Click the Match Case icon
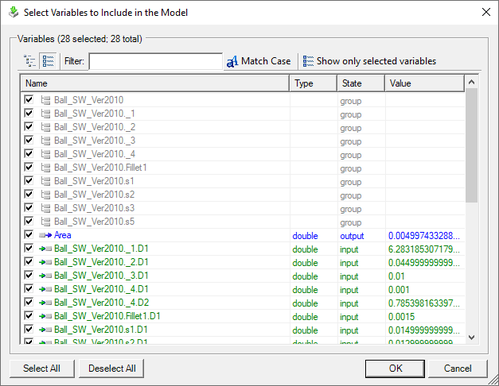The height and width of the screenshot is (386, 499). click(232, 61)
